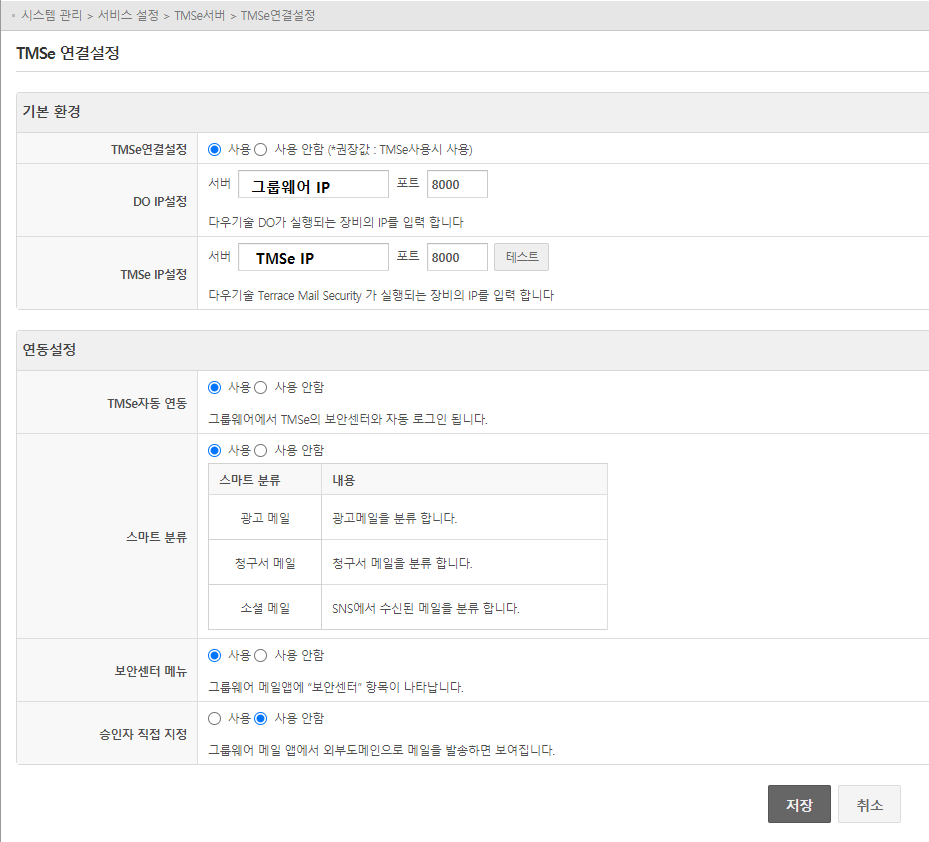Select '사용 안함' for TMSe연결설정
This screenshot has height=842, width=929.
(261, 149)
